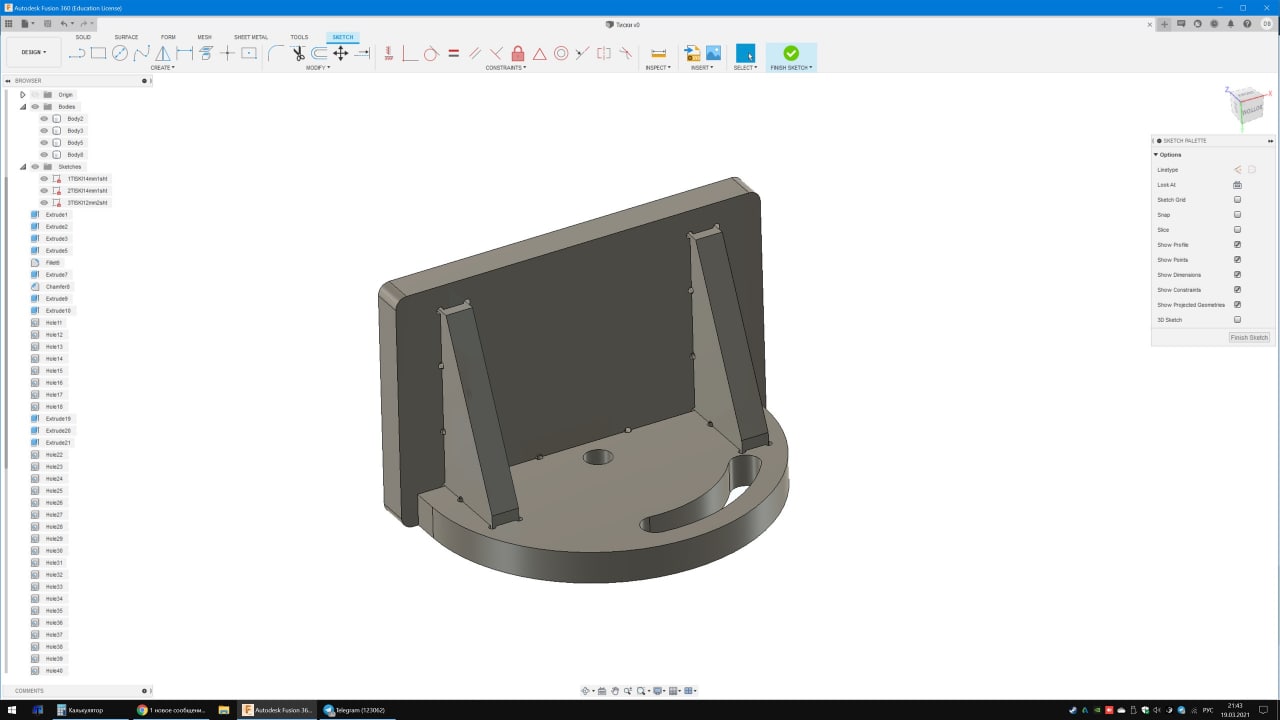Collapse the Options section in Sketch Palette
1280x720 pixels.
click(1156, 155)
